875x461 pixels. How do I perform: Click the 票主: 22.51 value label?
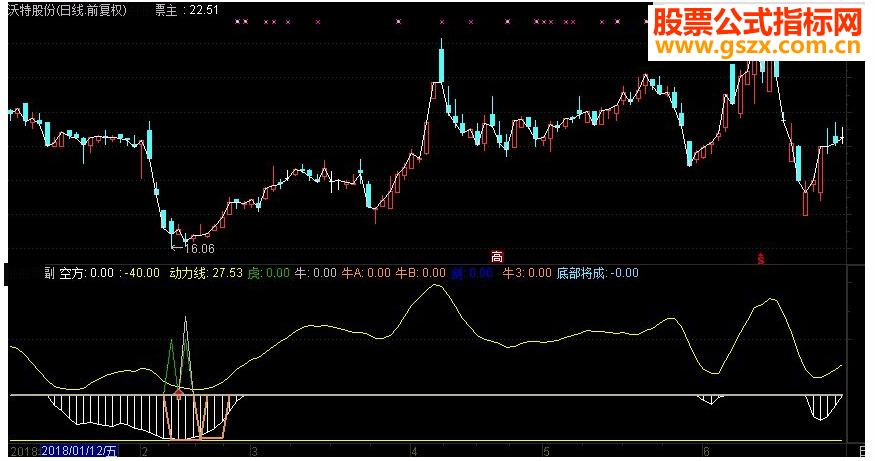[x=186, y=10]
